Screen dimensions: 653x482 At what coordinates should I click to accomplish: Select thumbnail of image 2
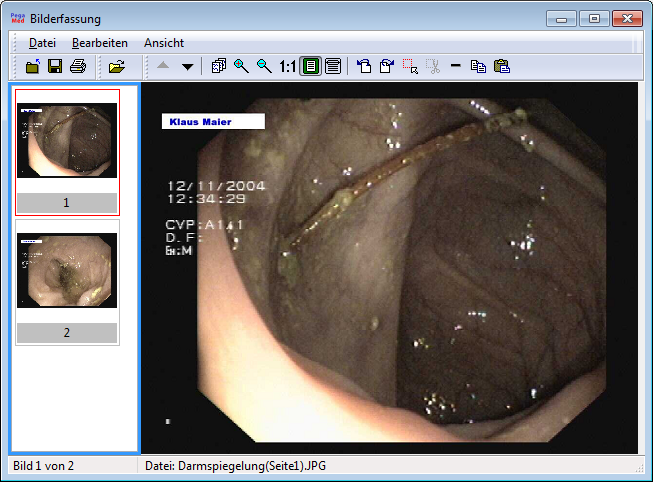pyautogui.click(x=67, y=271)
